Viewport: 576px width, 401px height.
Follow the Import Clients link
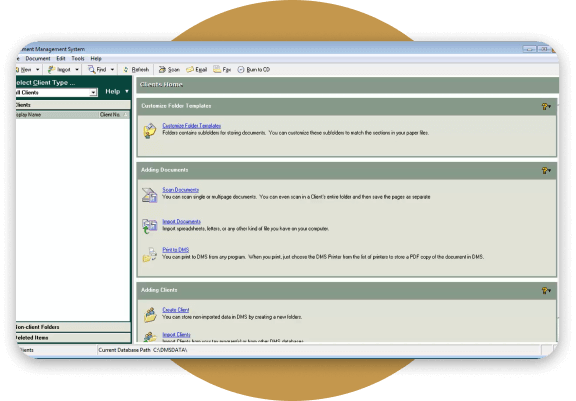(176, 335)
